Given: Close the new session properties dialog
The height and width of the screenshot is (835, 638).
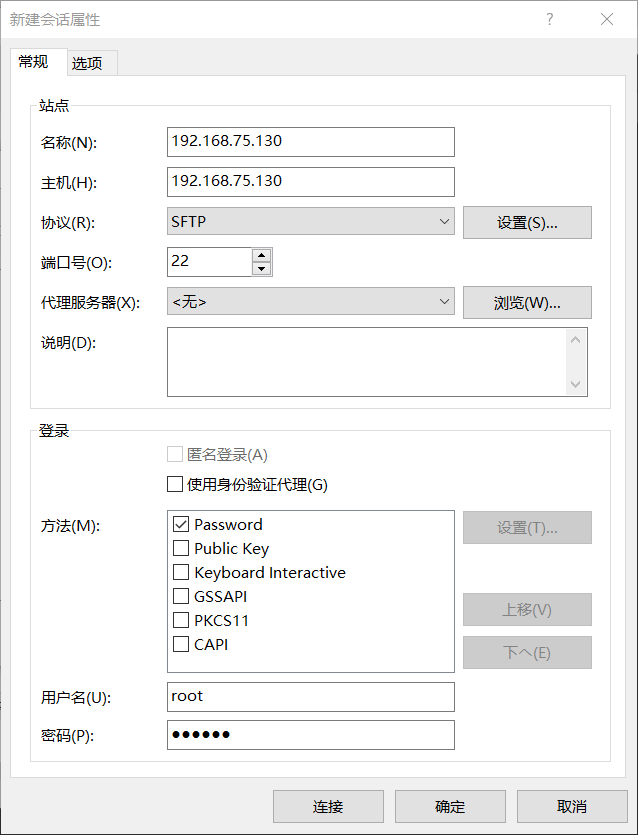Looking at the screenshot, I should click(x=606, y=19).
